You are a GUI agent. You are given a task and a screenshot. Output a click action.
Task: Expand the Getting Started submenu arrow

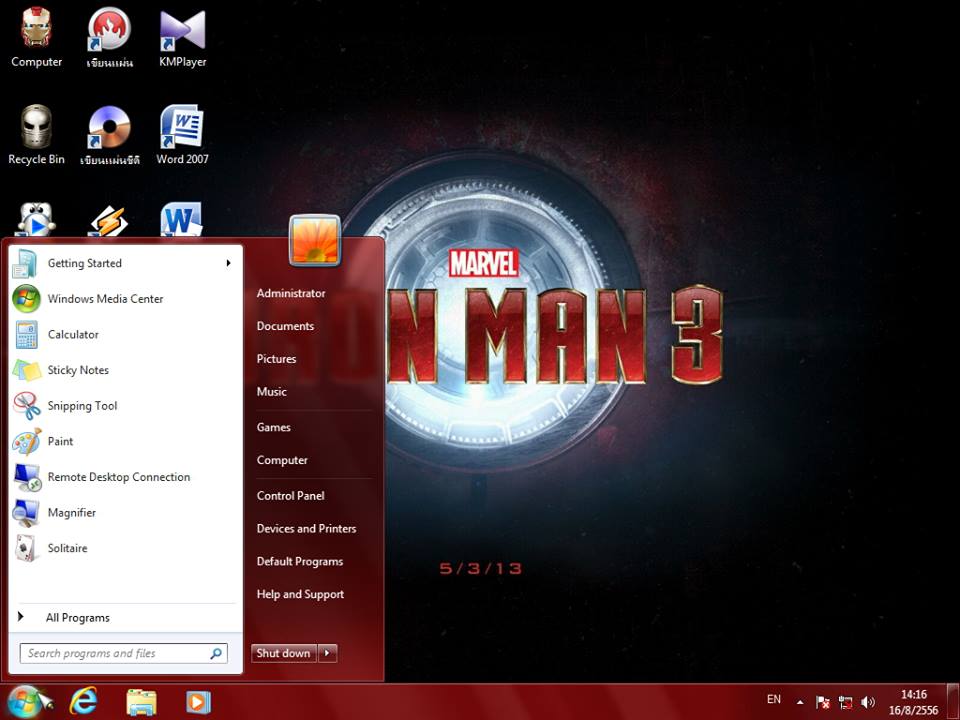(228, 263)
